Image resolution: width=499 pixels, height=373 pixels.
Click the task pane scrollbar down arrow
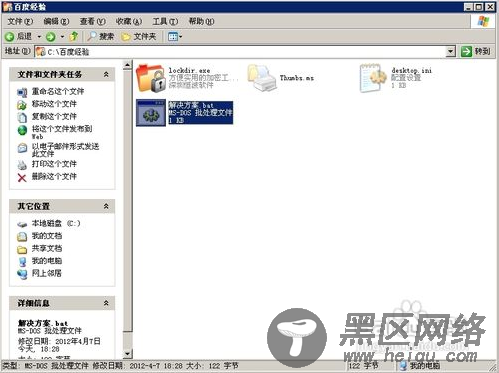pos(127,353)
